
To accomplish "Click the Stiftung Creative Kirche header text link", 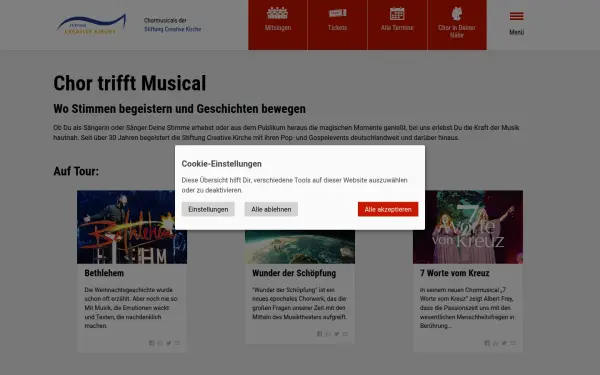I will click(173, 29).
